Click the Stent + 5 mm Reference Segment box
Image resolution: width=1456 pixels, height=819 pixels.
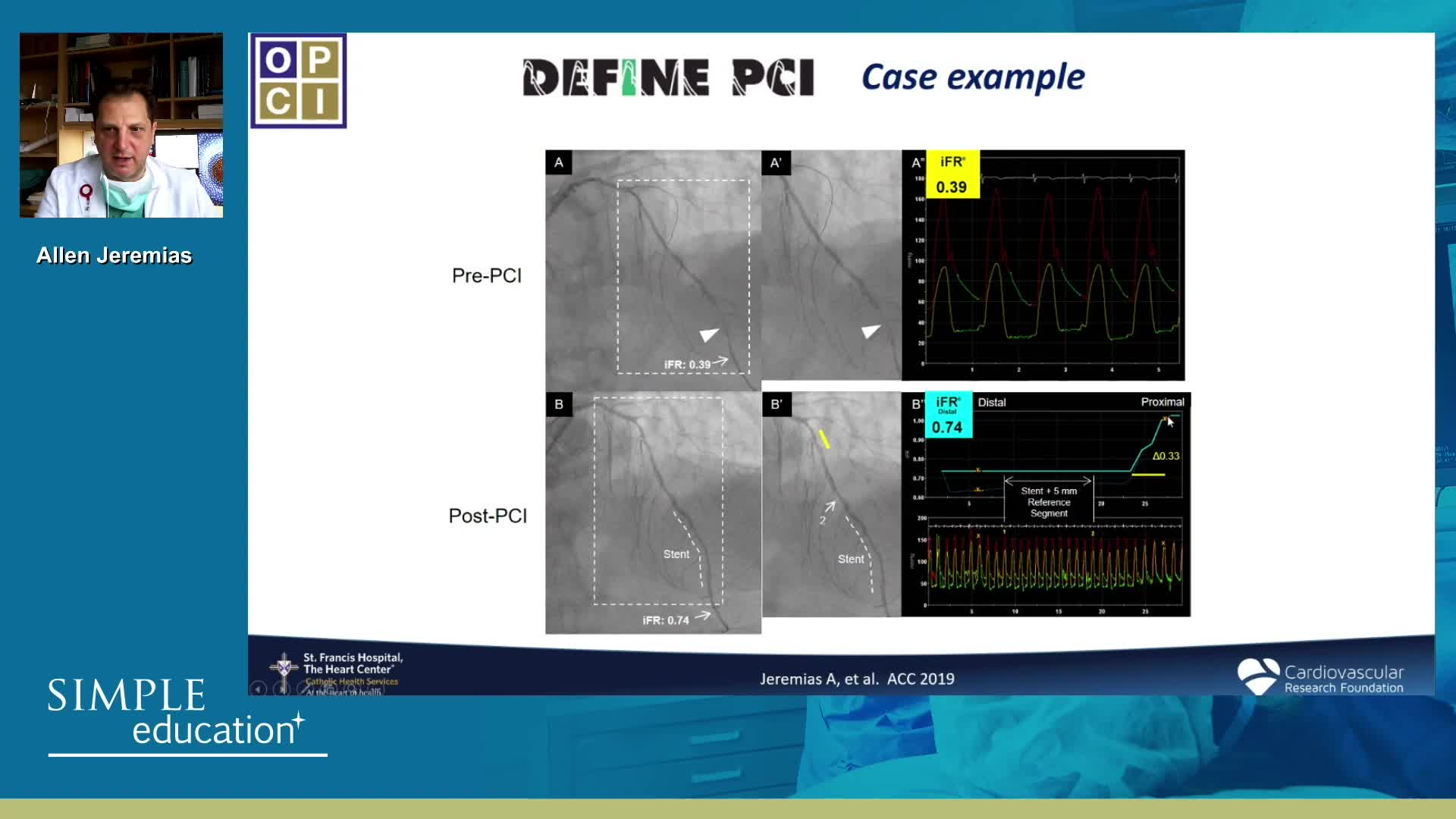coord(1049,502)
